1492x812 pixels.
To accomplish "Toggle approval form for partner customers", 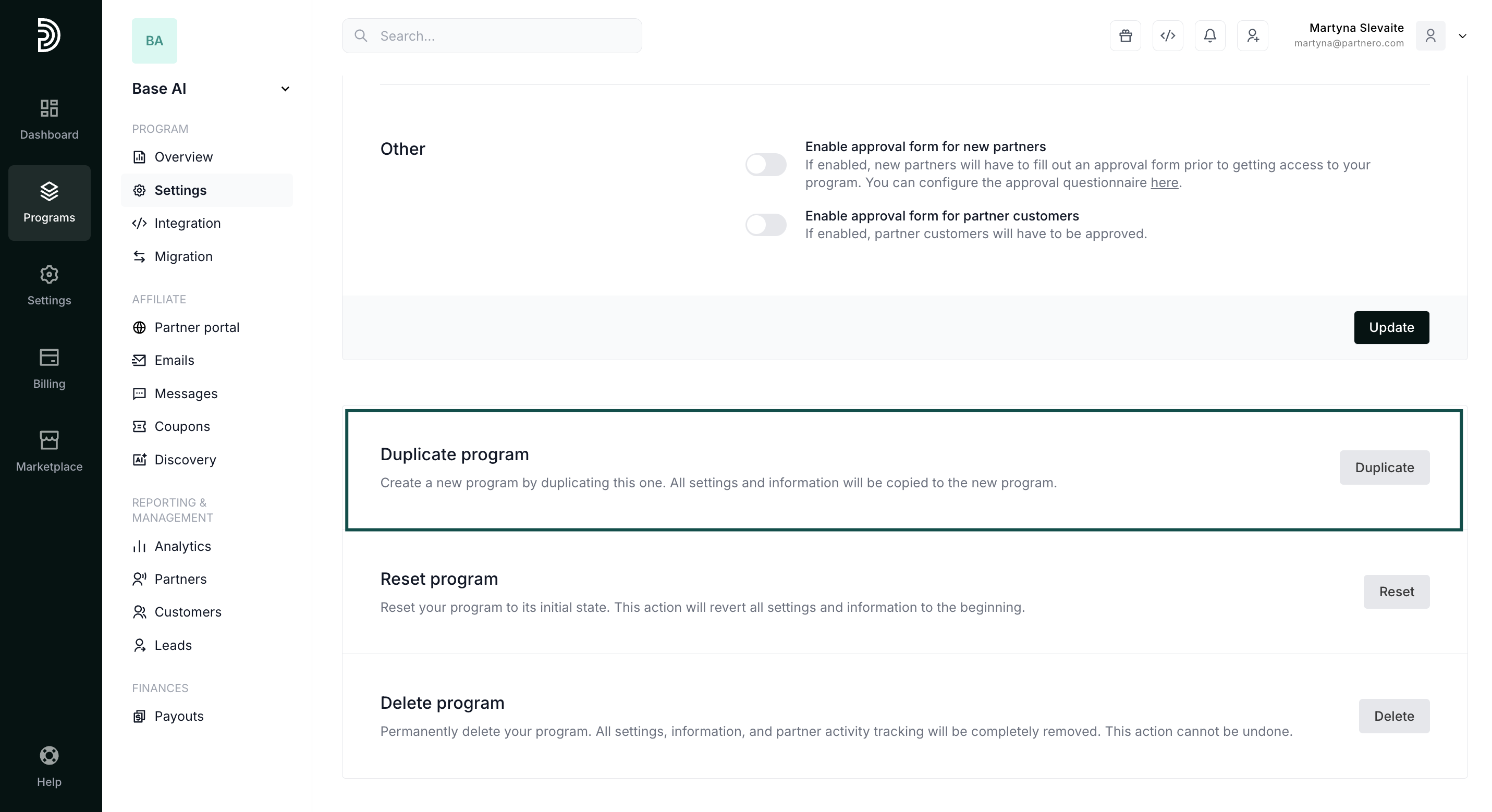I will (766, 225).
